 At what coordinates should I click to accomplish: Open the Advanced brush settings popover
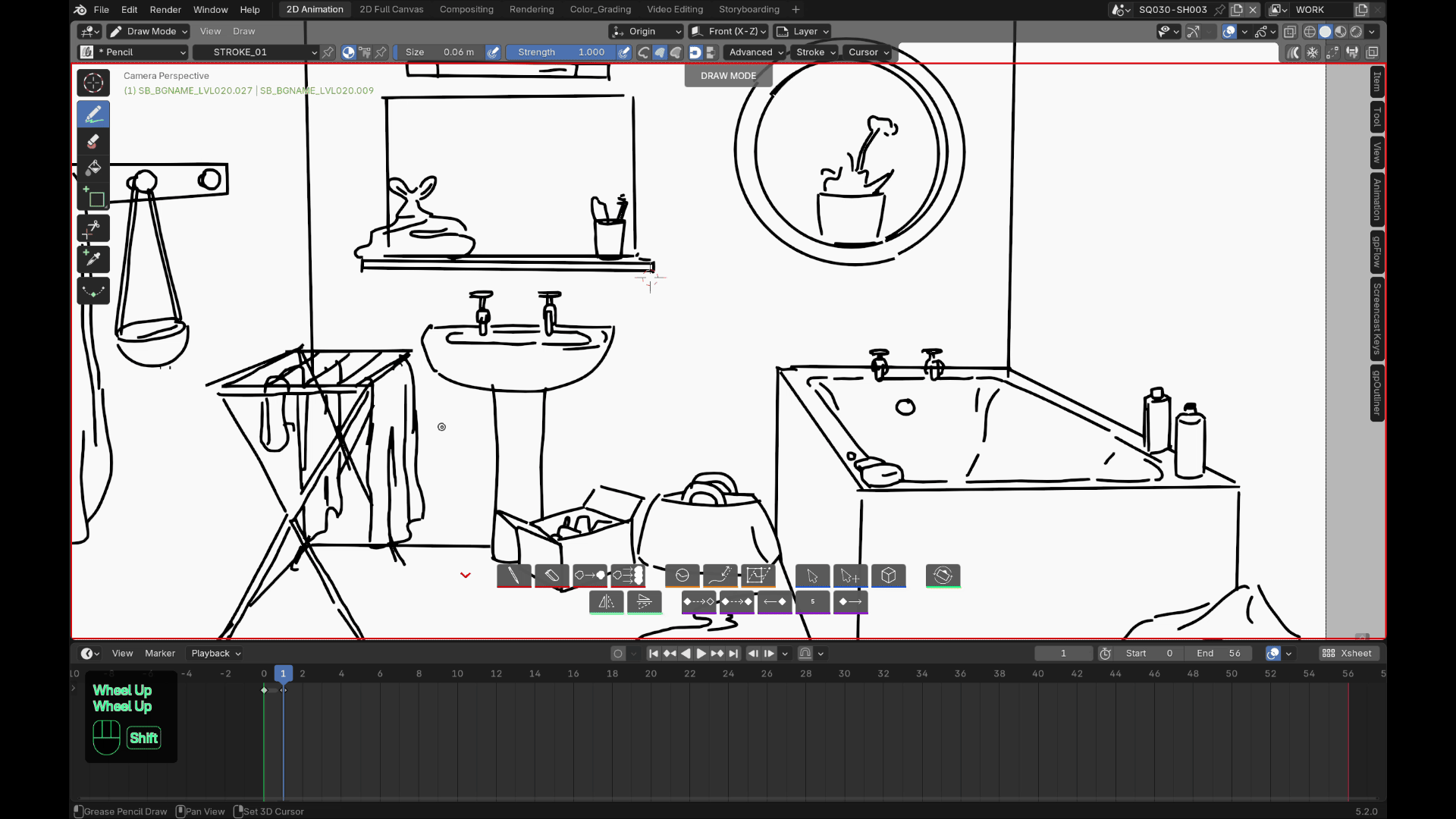[x=755, y=52]
